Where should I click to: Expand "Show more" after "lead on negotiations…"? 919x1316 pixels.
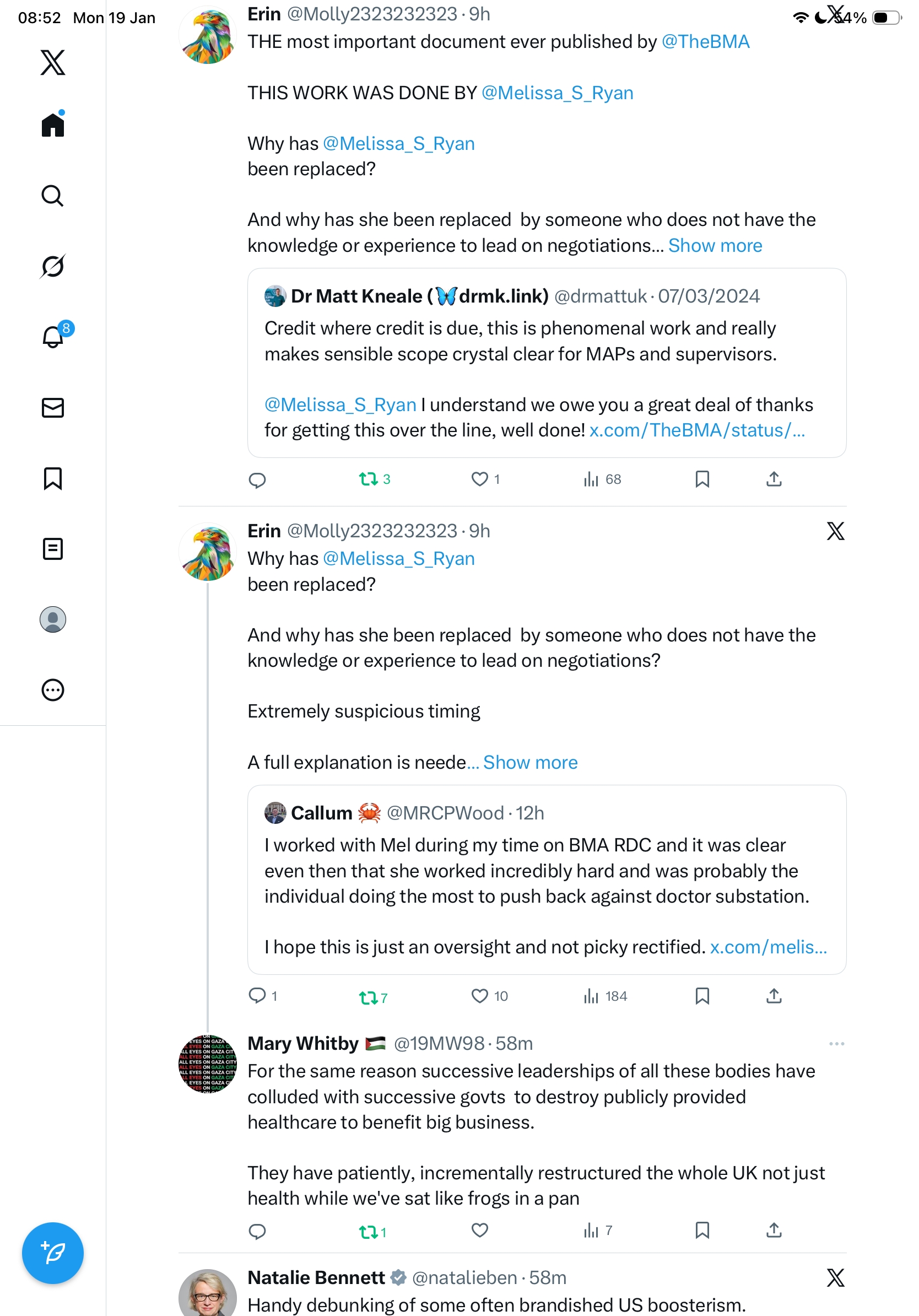pos(715,245)
